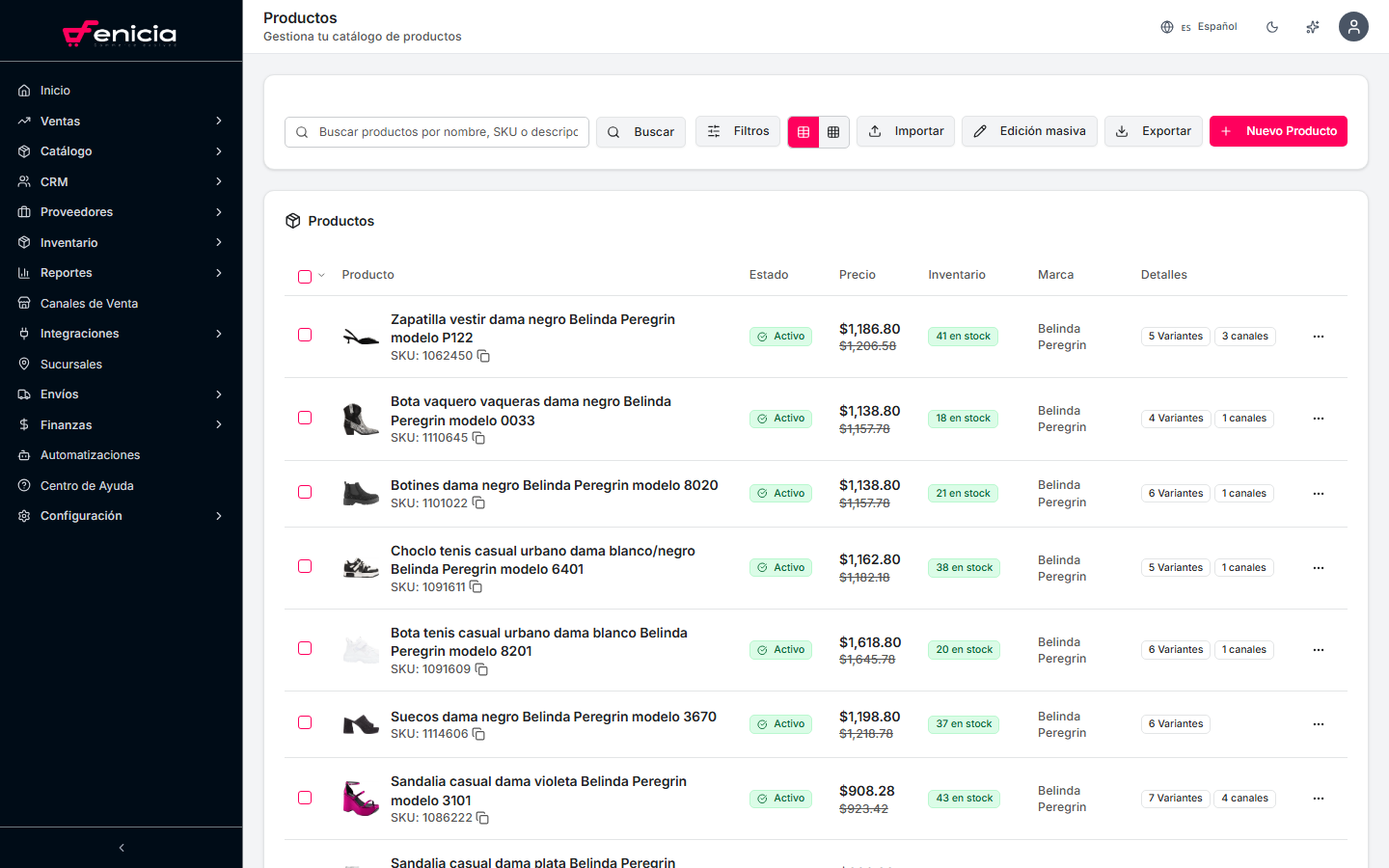The height and width of the screenshot is (868, 1389).
Task: Navigate to Sucursales in the sidebar
Action: coord(72,364)
